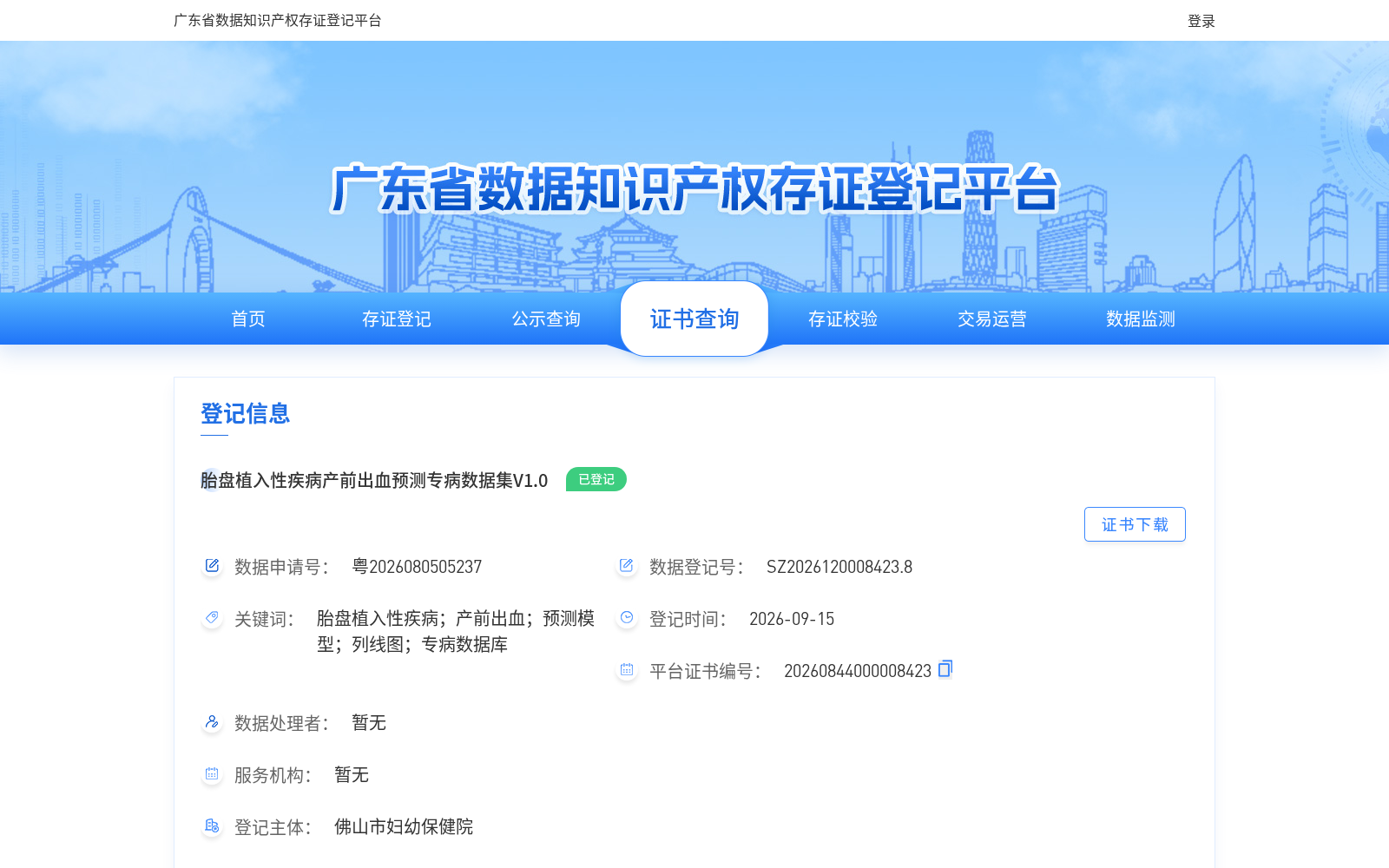This screenshot has height=868, width=1389.
Task: Click the 已登记 status badge
Action: [x=596, y=479]
